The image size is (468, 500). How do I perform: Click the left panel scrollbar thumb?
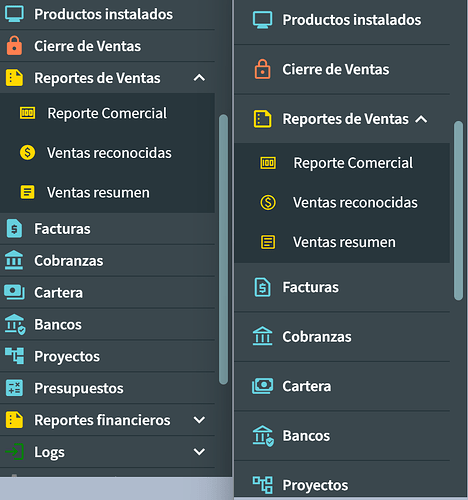click(x=223, y=249)
